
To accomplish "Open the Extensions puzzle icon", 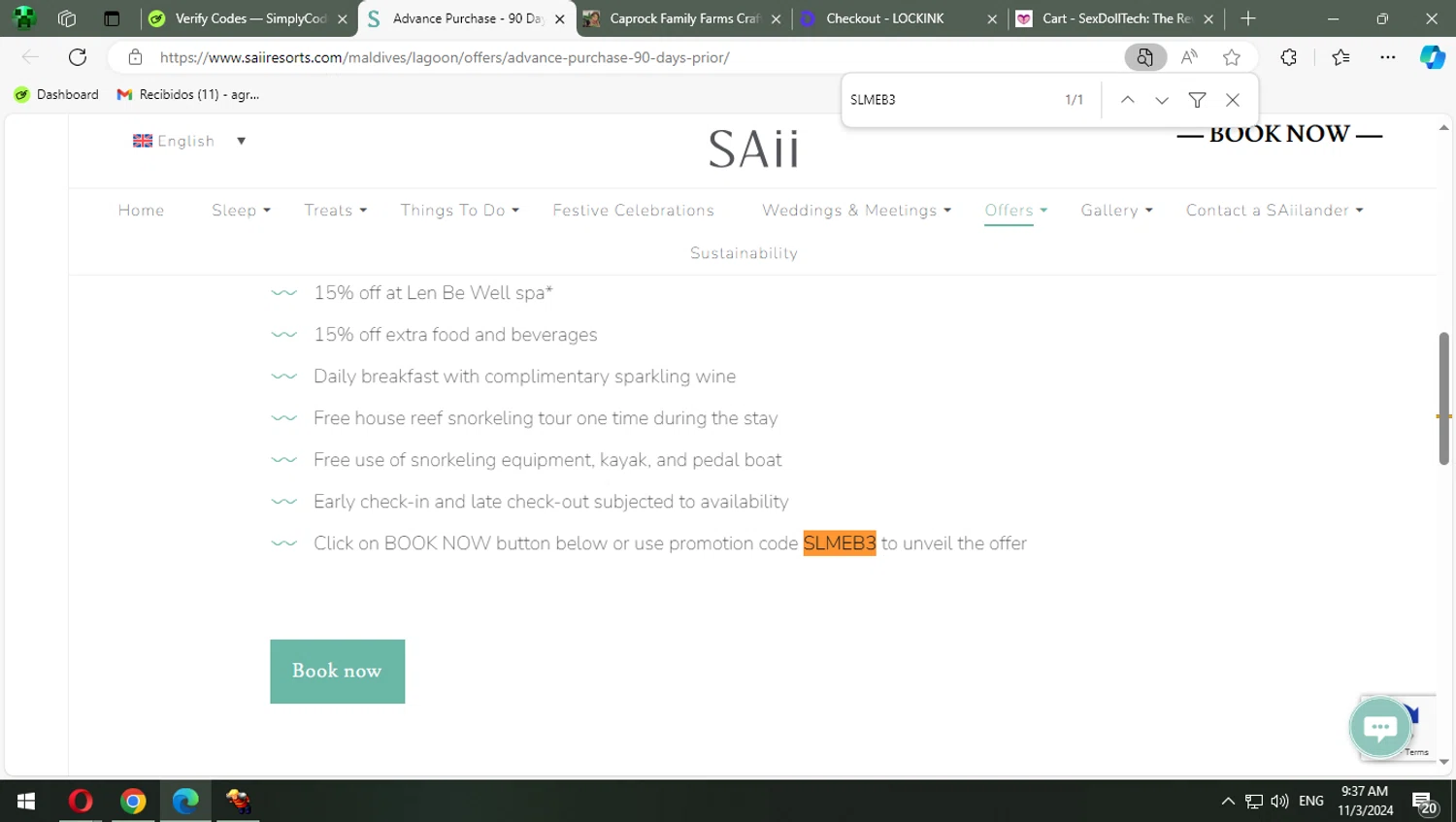I will [1289, 57].
